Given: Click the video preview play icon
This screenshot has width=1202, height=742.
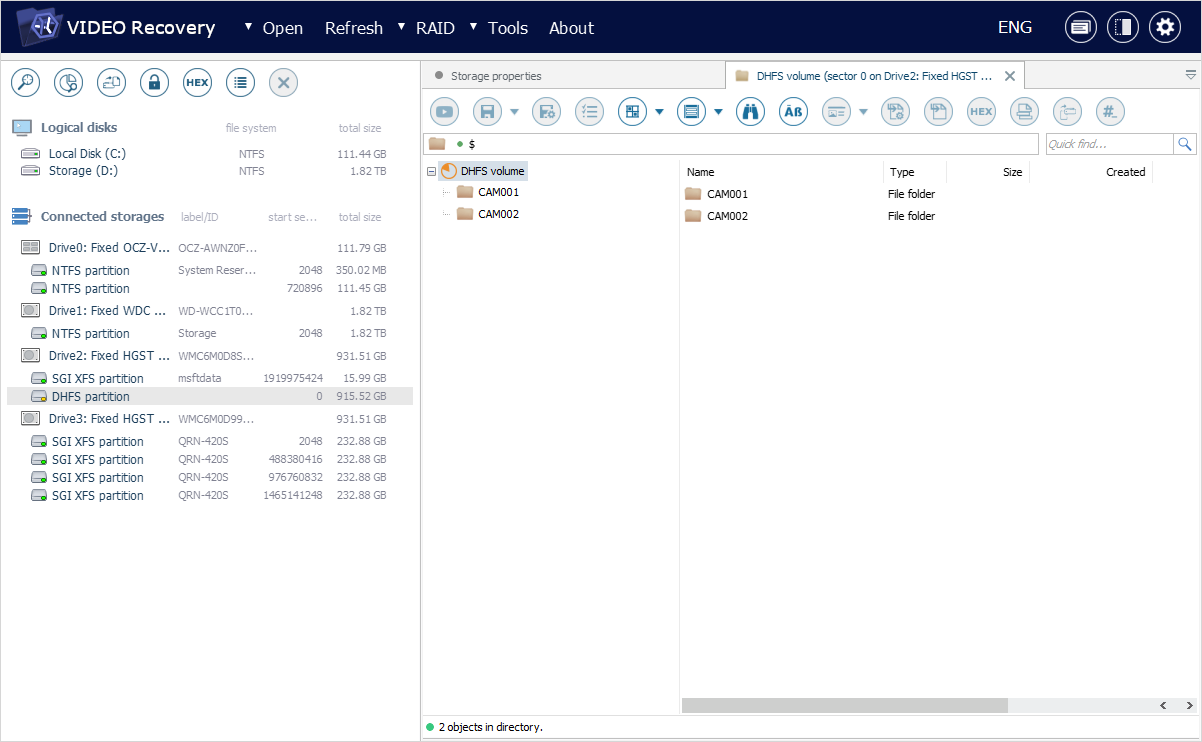Looking at the screenshot, I should coord(444,112).
